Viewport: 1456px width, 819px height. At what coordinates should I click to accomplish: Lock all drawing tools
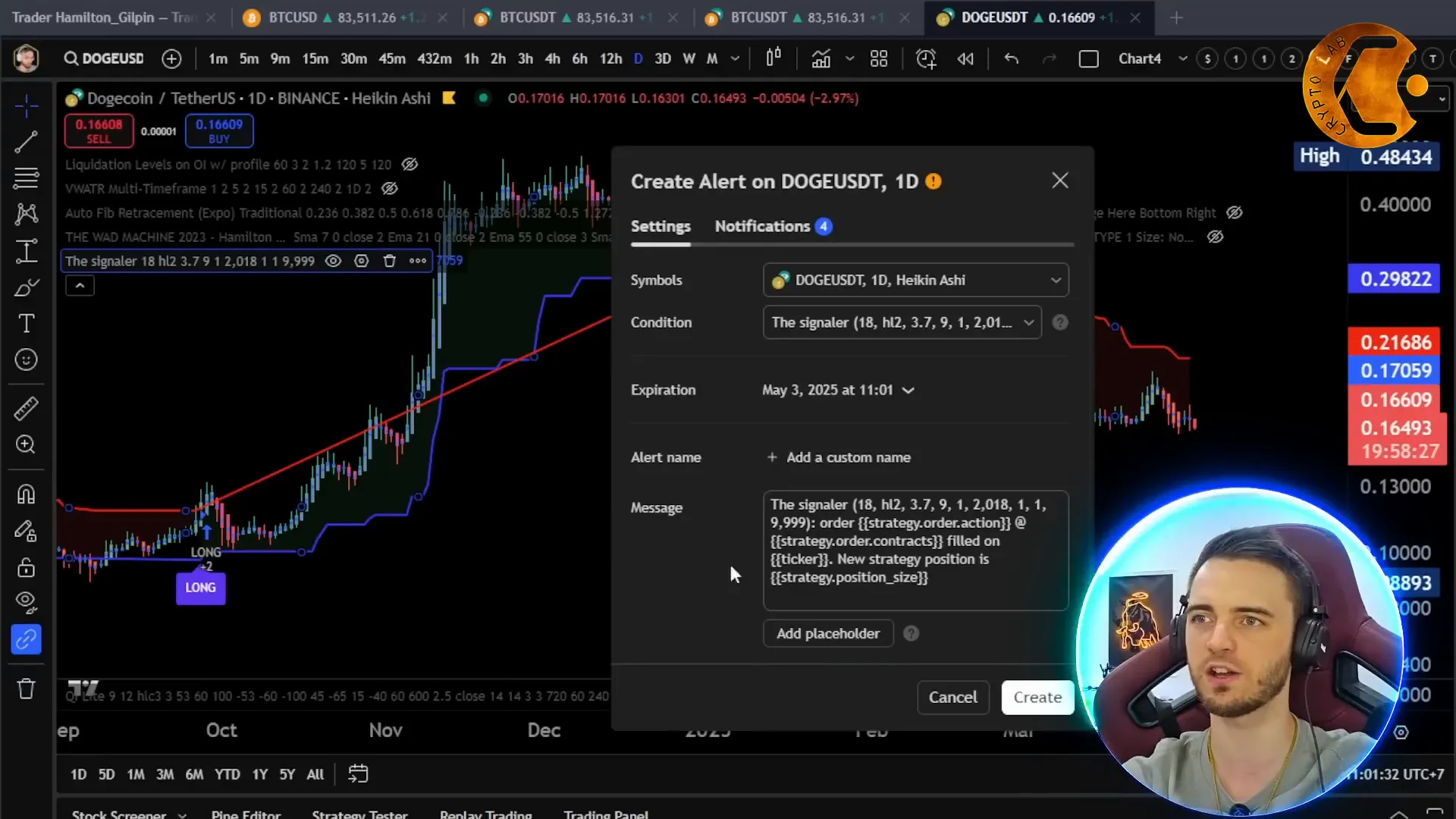(x=26, y=567)
